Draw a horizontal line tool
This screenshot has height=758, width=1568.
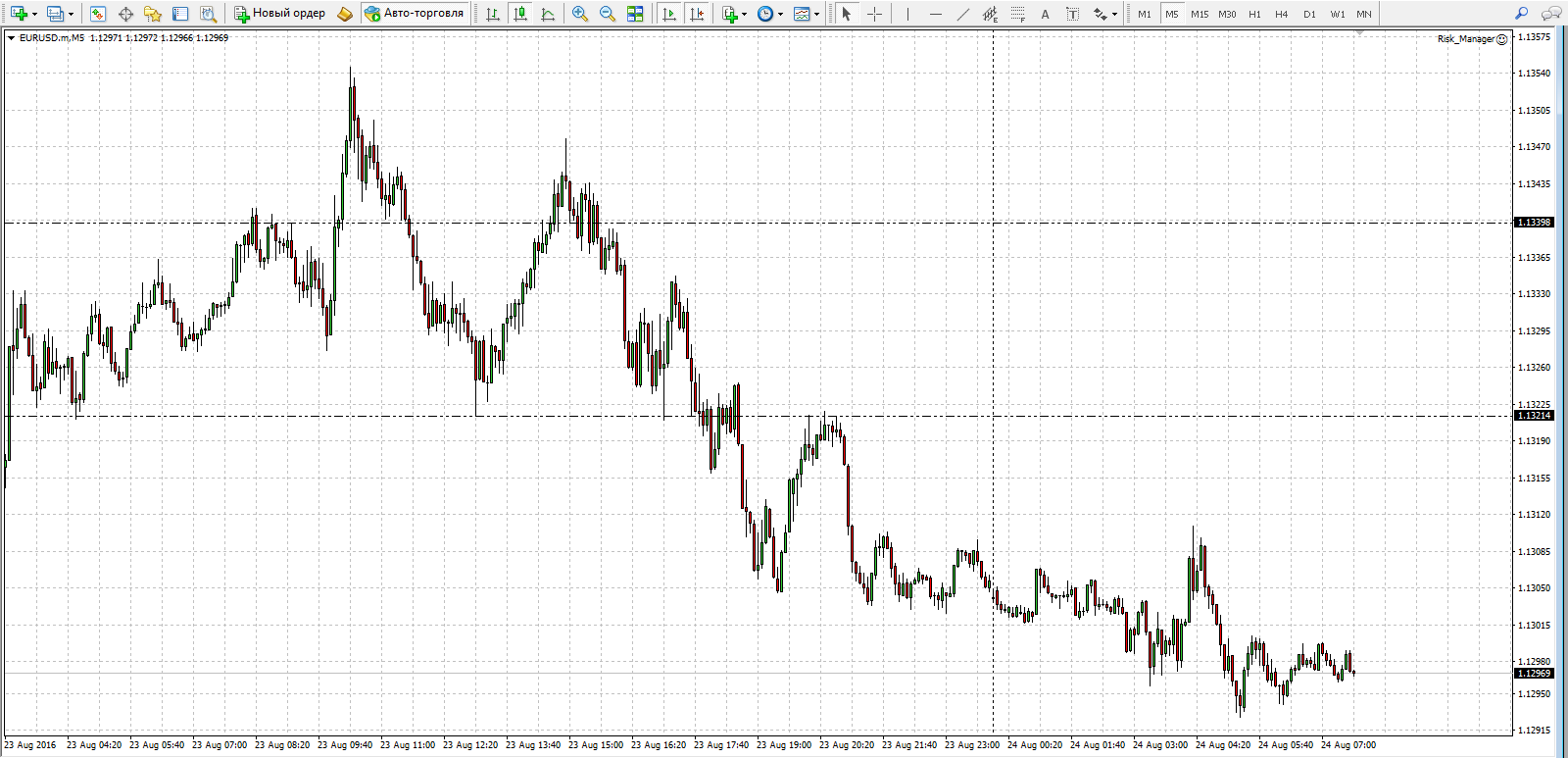point(936,14)
